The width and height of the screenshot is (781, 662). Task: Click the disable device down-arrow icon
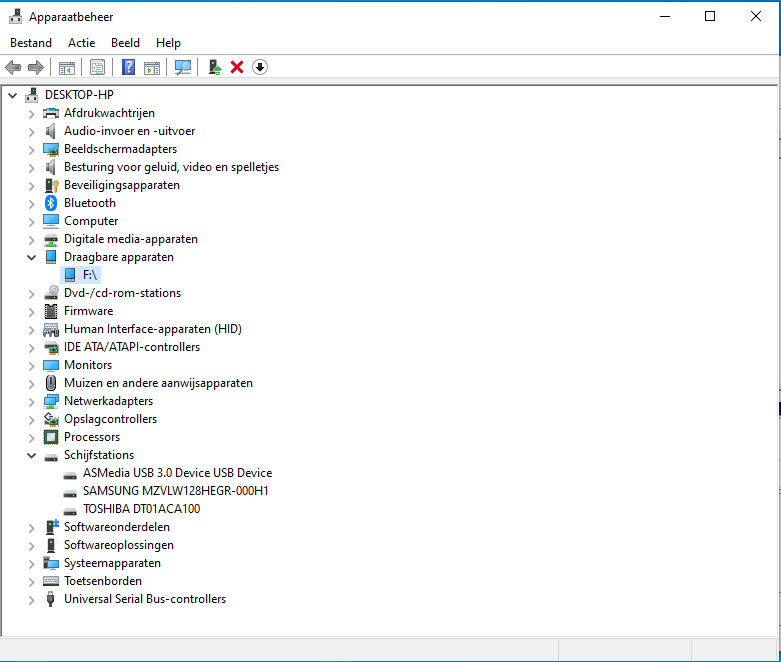pyautogui.click(x=260, y=67)
